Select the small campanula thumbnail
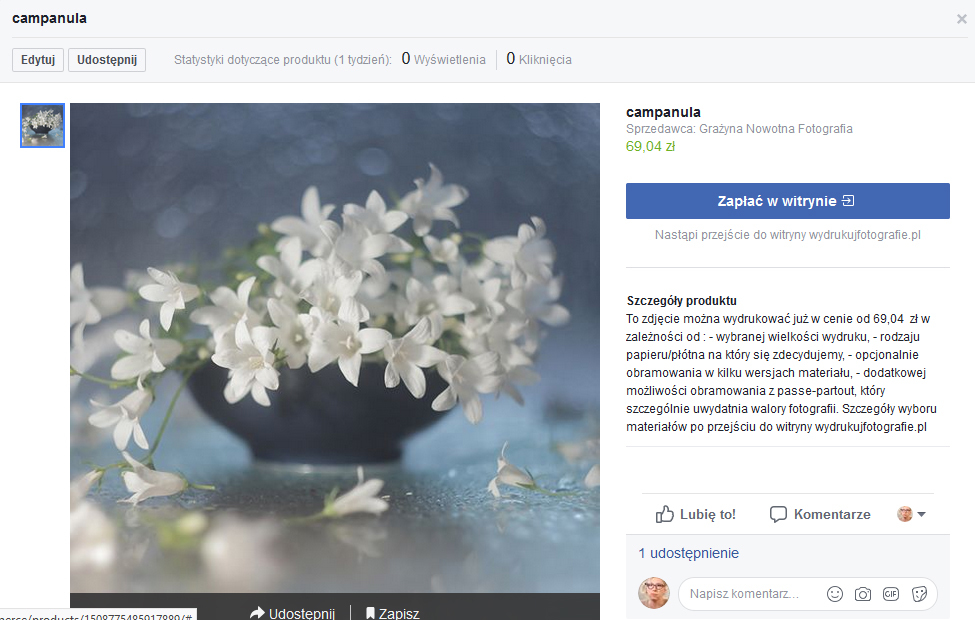Image resolution: width=975 pixels, height=620 pixels. [43, 126]
